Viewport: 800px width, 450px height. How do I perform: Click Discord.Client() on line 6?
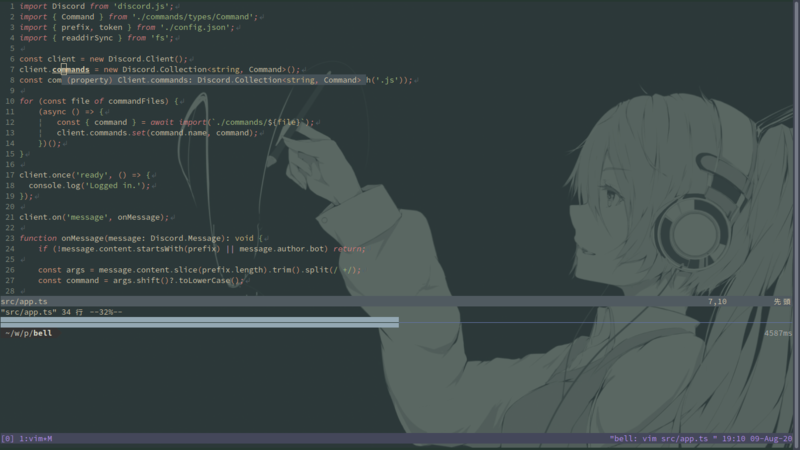pos(148,59)
